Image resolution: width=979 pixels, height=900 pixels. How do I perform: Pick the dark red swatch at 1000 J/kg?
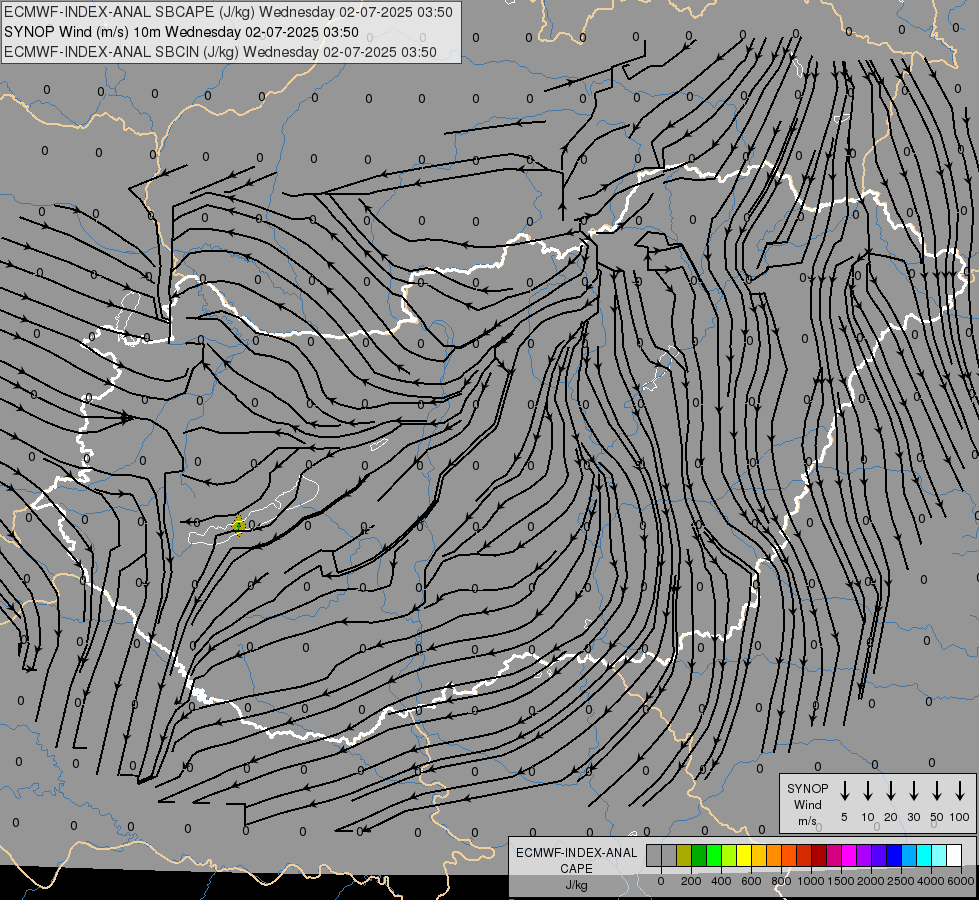(819, 855)
